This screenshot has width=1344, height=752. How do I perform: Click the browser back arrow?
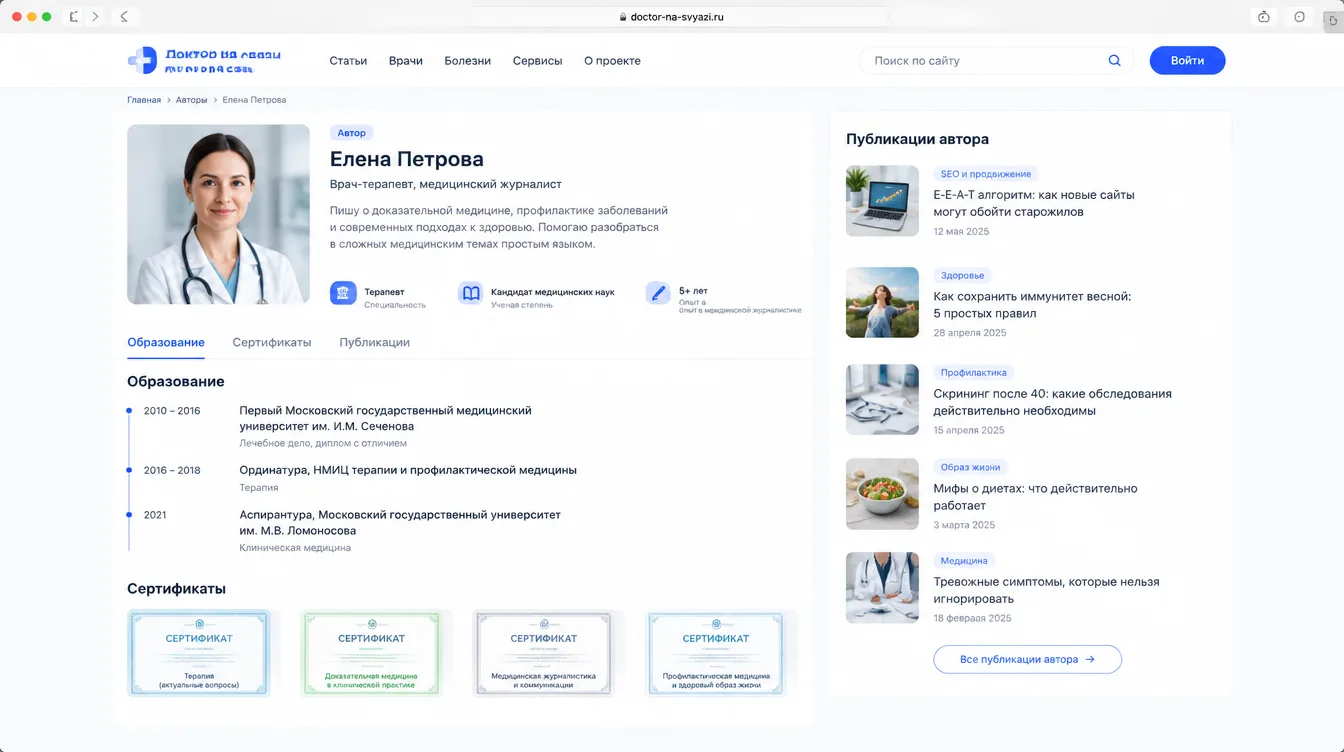(124, 17)
